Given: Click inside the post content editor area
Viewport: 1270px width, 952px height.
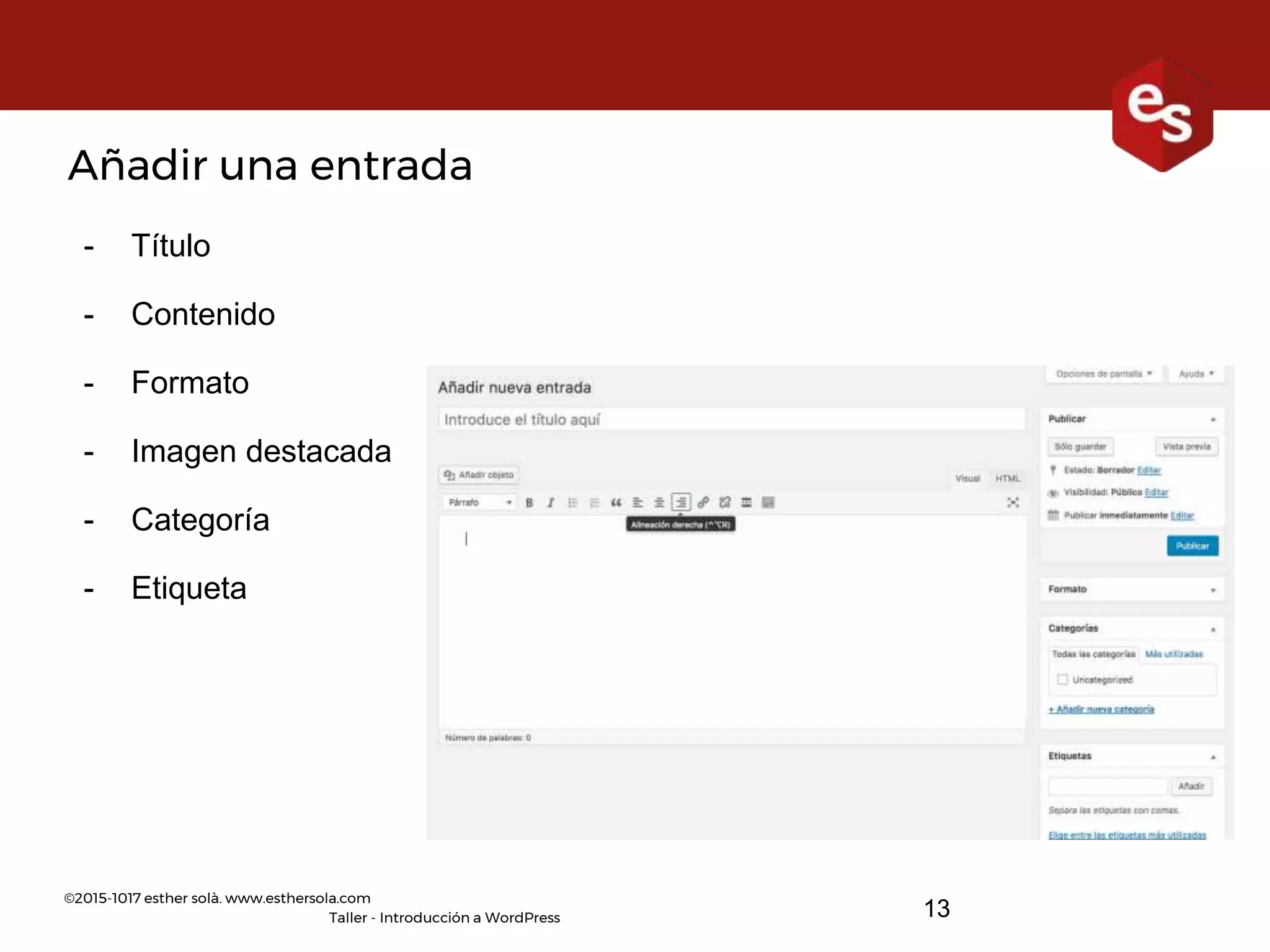Looking at the screenshot, I should (x=732, y=623).
